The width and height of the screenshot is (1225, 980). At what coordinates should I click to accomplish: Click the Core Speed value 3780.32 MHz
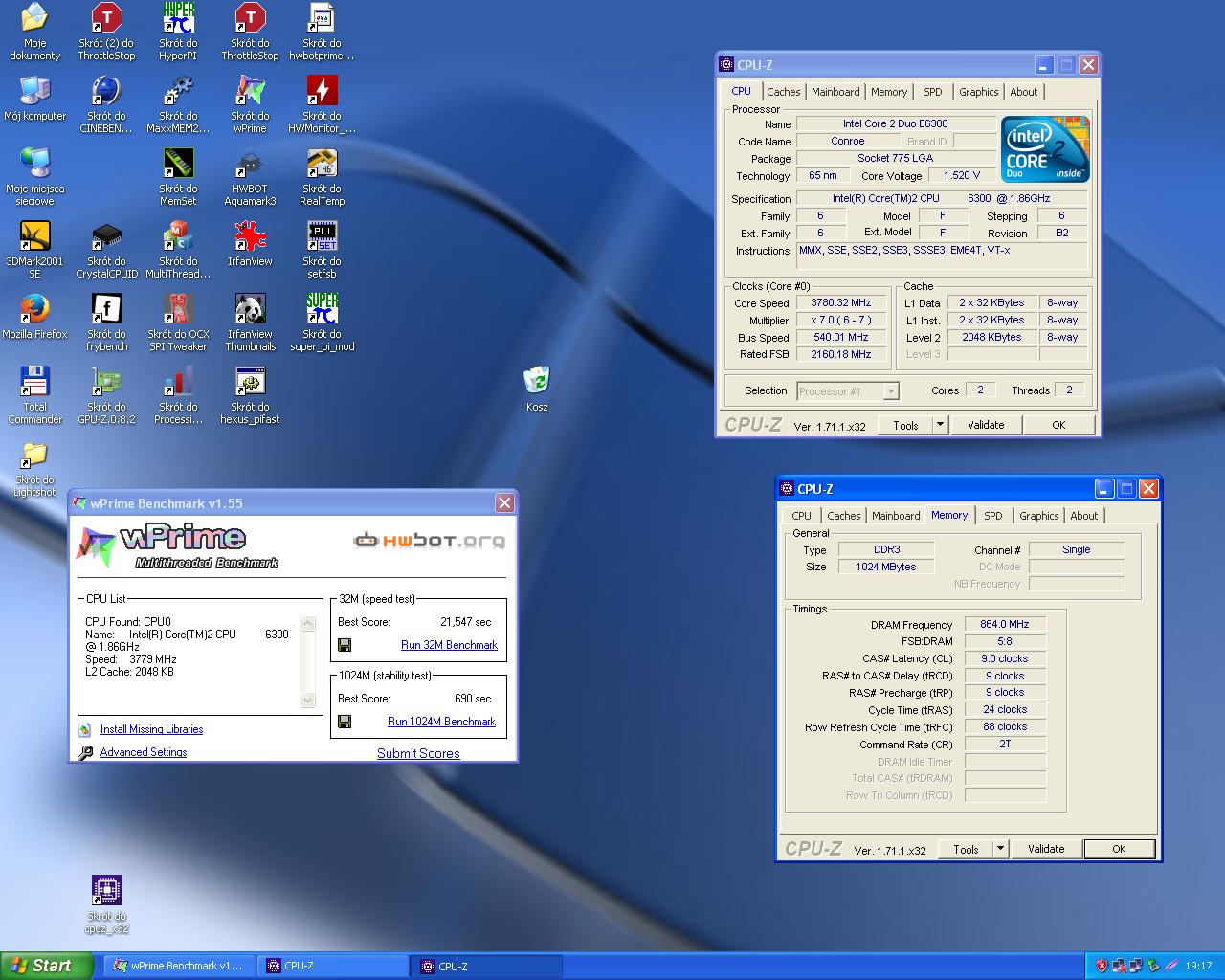[x=841, y=302]
